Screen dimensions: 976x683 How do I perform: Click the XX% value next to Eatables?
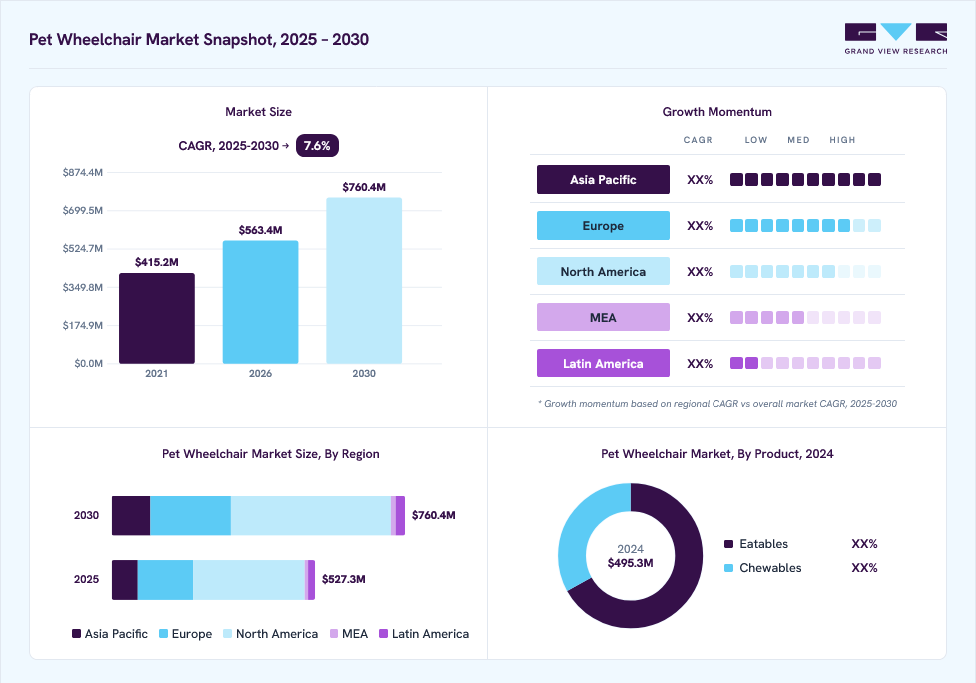click(x=865, y=544)
